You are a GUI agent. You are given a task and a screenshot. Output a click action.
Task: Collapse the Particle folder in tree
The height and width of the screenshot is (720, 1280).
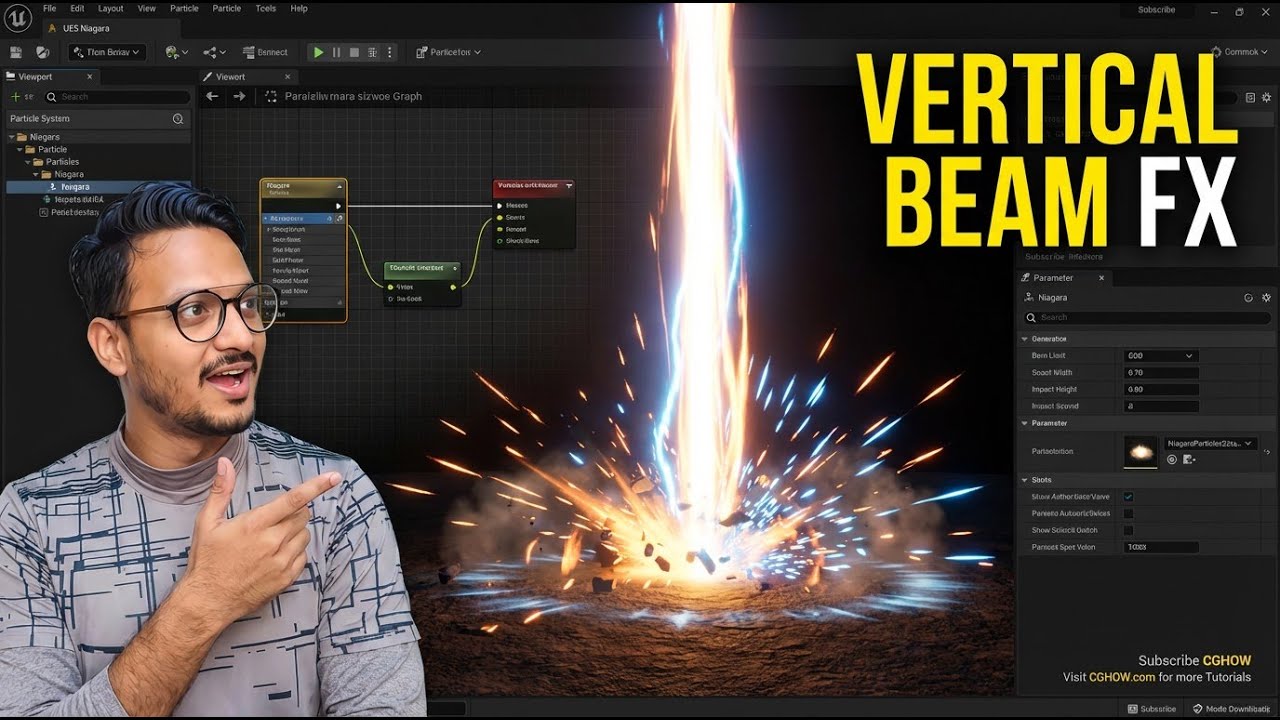[19, 149]
